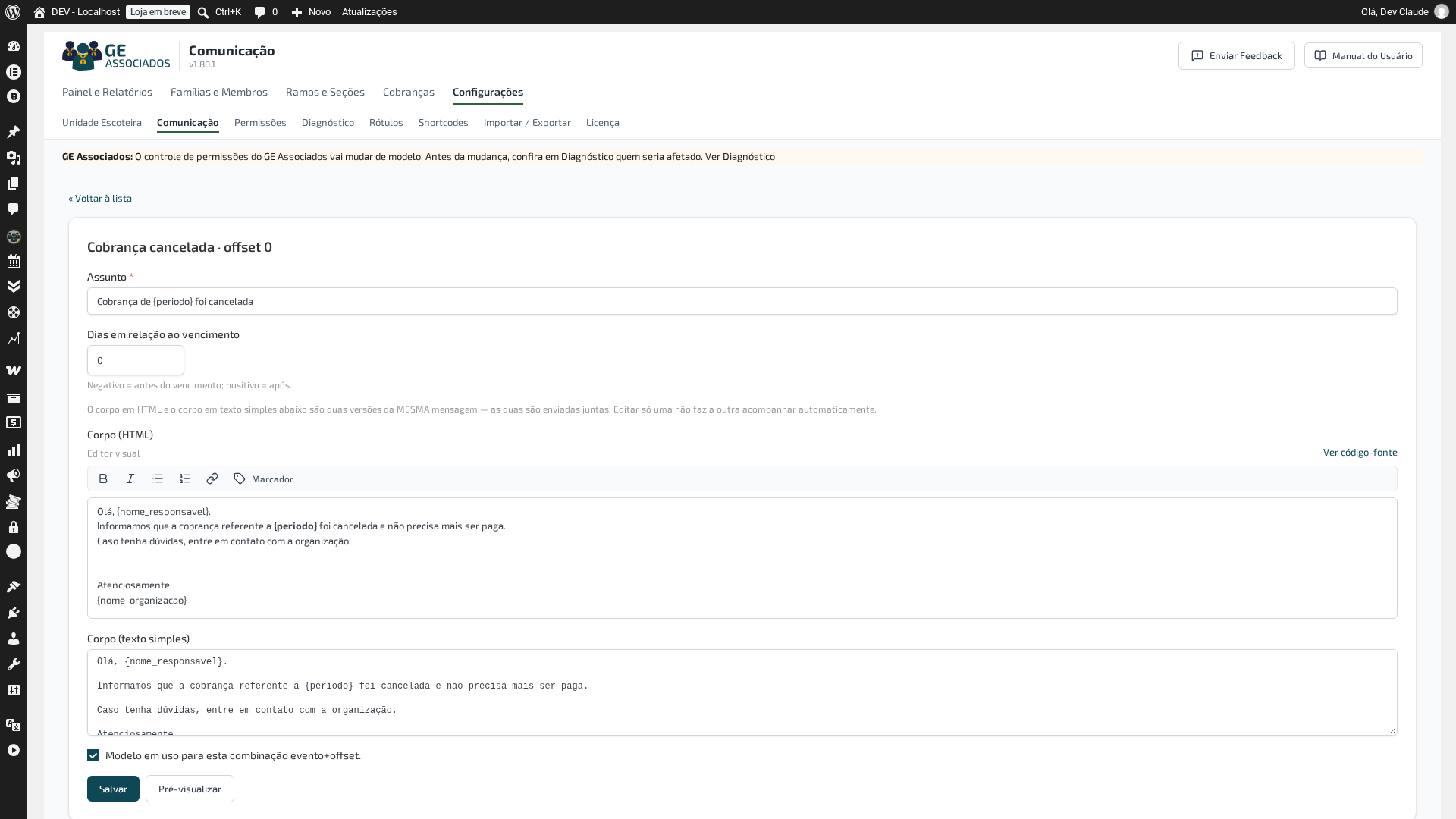This screenshot has height=819, width=1456.
Task: Open Media icon in sidebar
Action: pos(14,158)
